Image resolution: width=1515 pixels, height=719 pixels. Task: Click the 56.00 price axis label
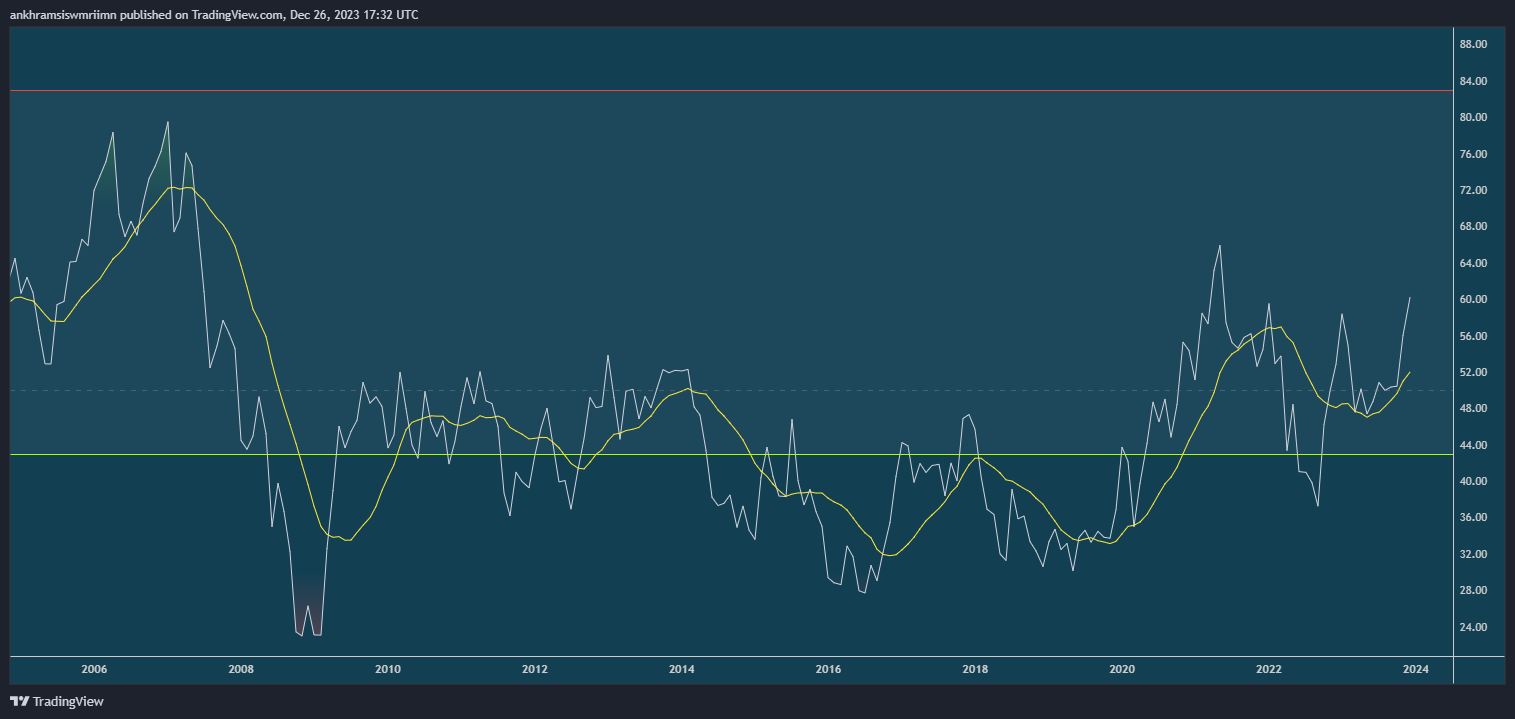pos(1473,336)
